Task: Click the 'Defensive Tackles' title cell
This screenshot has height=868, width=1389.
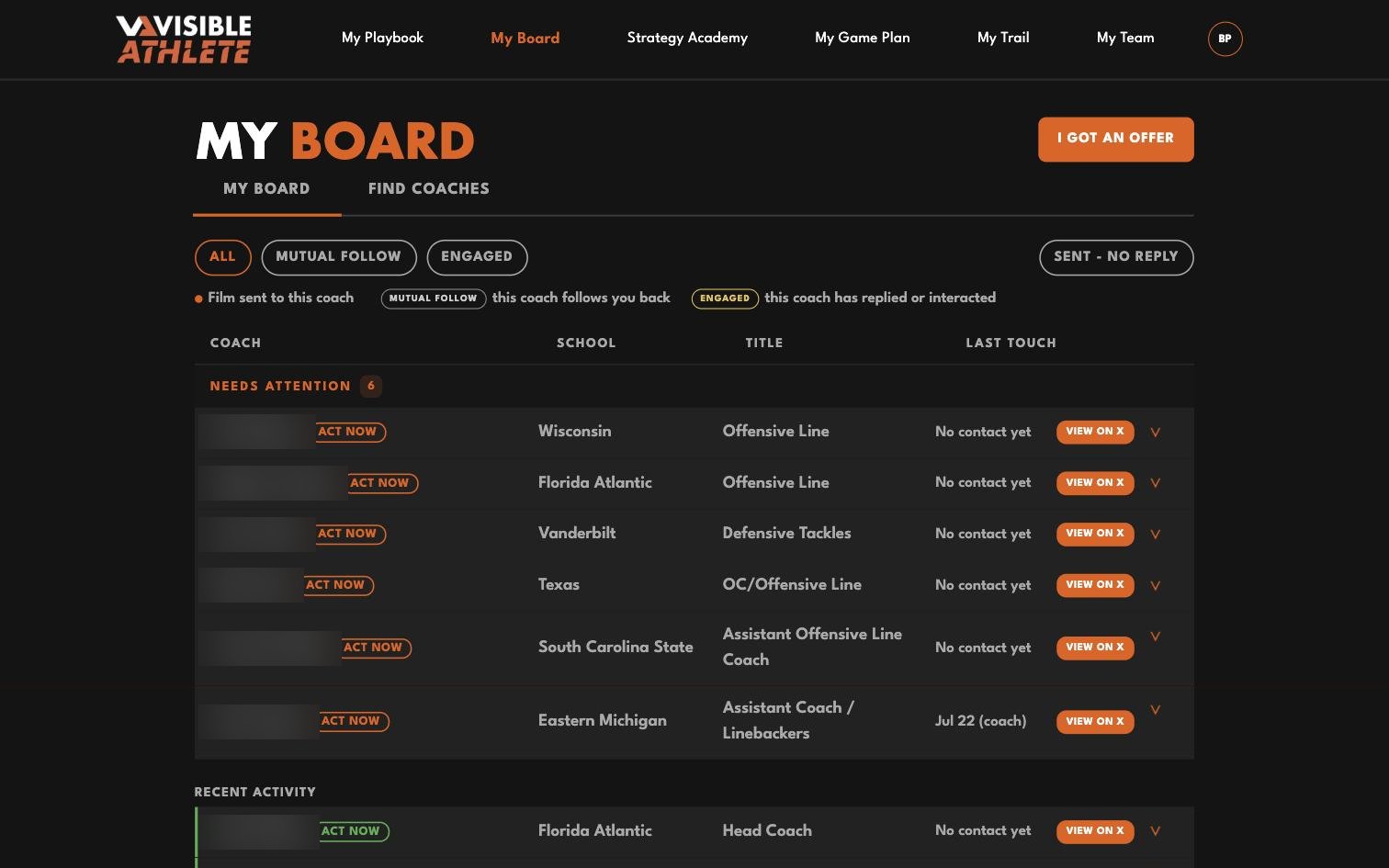Action: 786,533
